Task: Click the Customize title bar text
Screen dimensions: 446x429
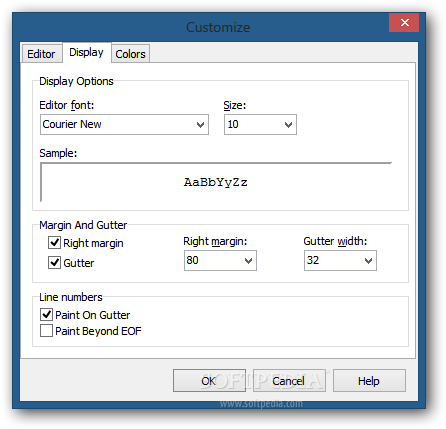Action: tap(218, 27)
